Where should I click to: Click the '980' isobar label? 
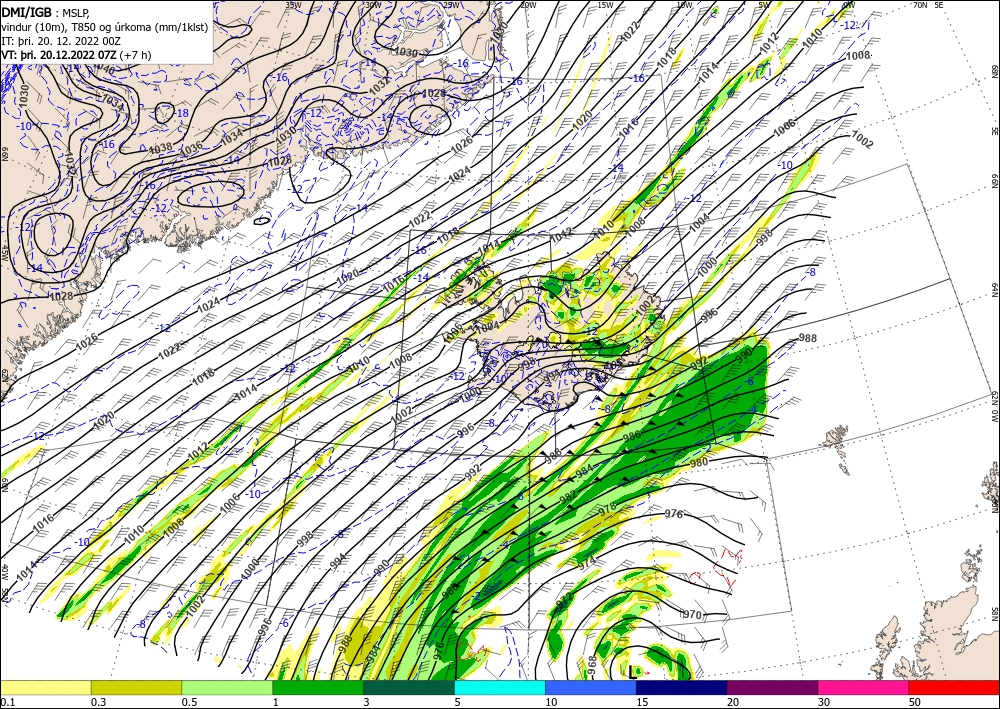[x=699, y=462]
